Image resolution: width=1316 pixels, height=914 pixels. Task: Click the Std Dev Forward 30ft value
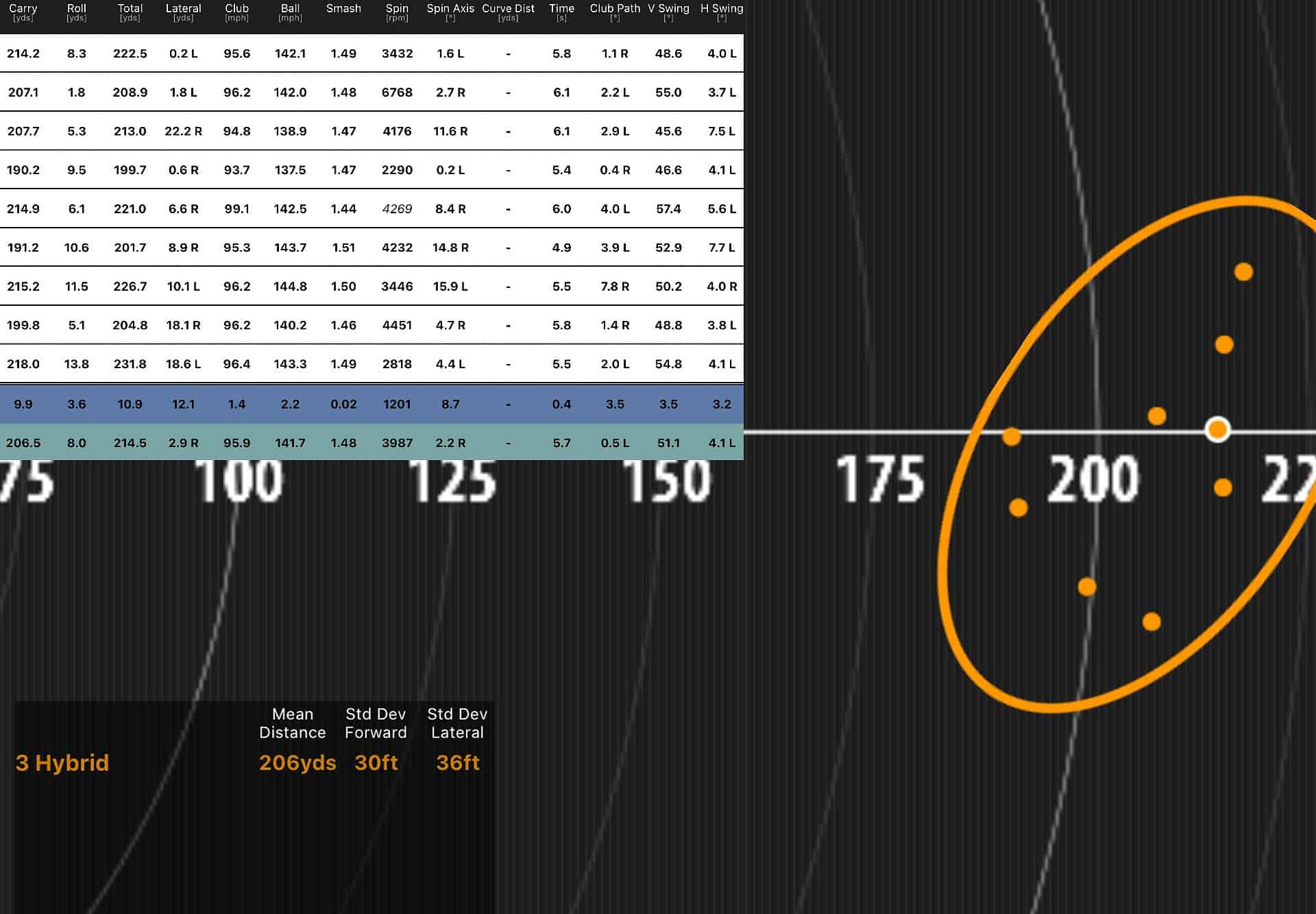point(375,763)
